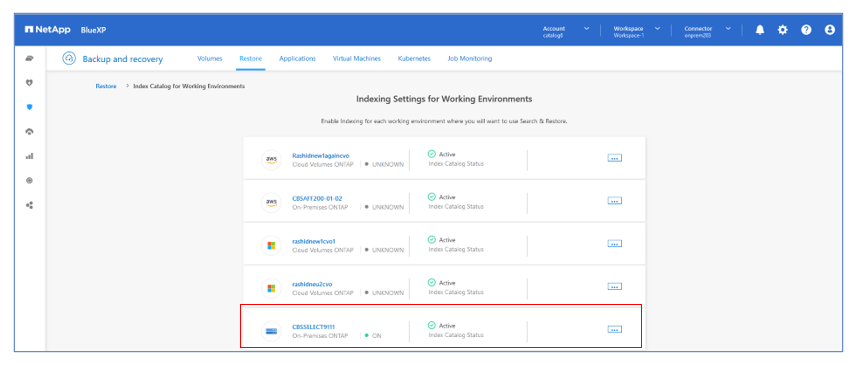Click the Backup and recovery cloud icon

[69, 59]
